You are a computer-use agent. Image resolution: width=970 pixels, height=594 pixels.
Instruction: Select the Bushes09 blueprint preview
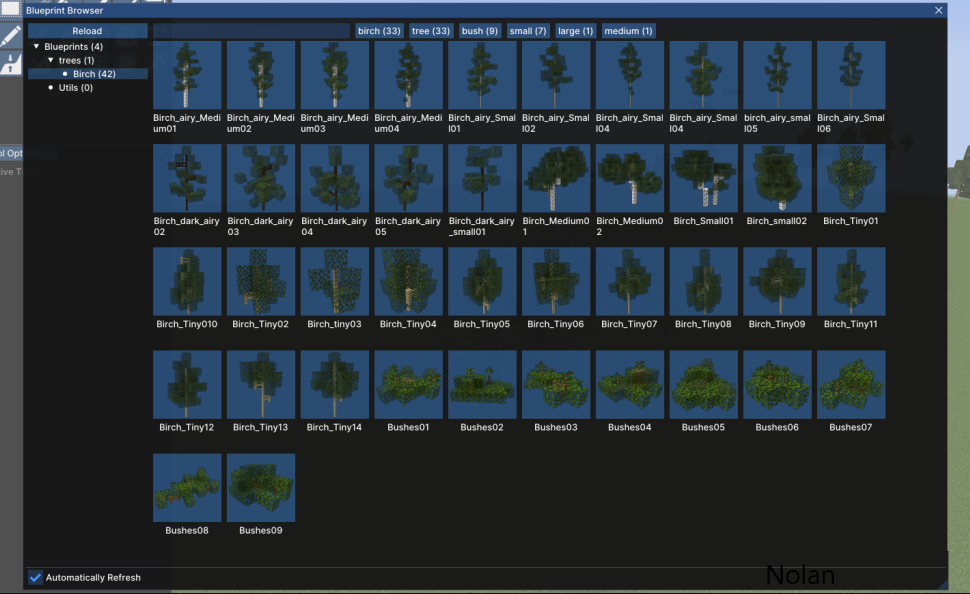coord(261,487)
